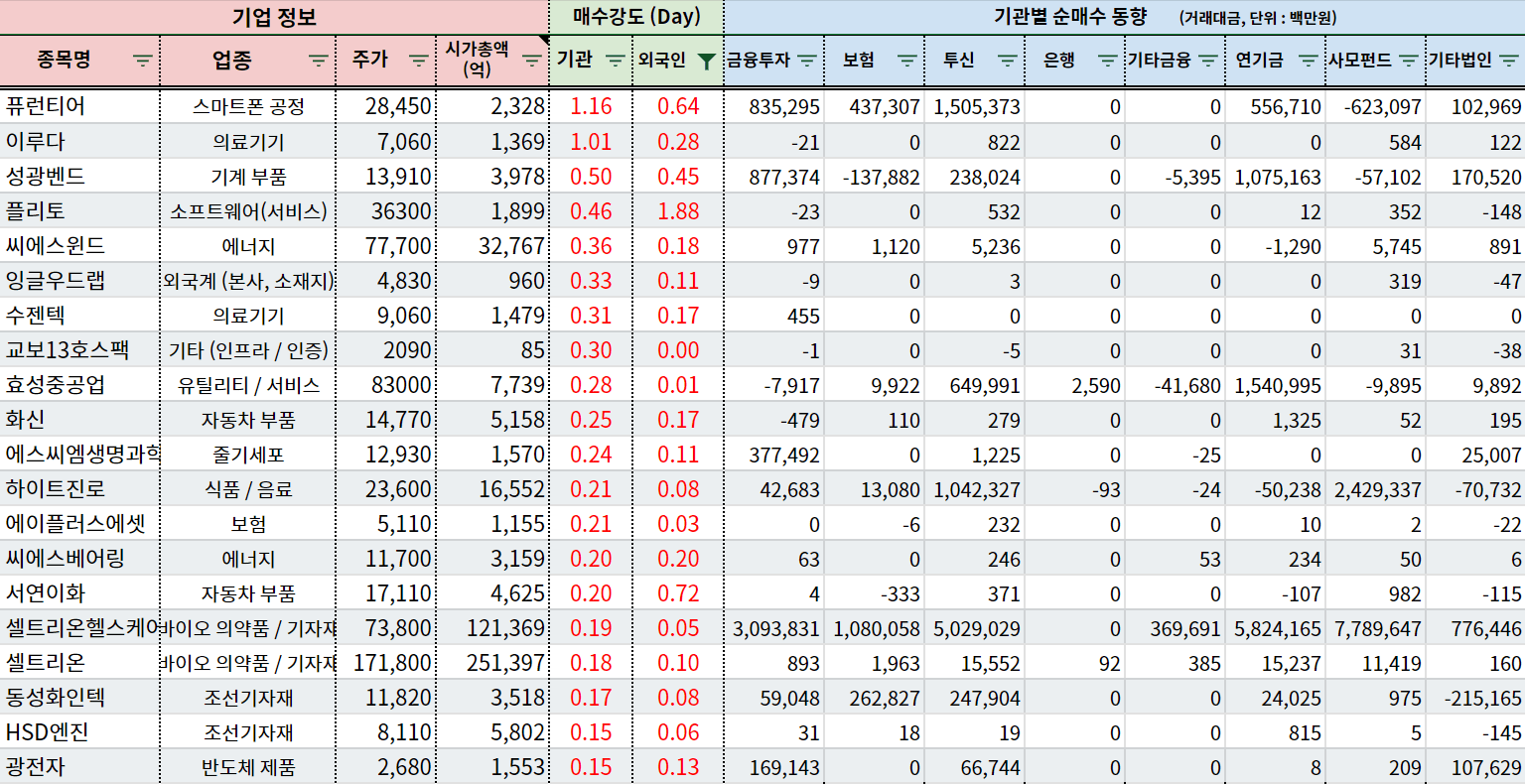Viewport: 1525px width, 784px height.
Task: Select the price cell 28,450
Action: [386, 106]
